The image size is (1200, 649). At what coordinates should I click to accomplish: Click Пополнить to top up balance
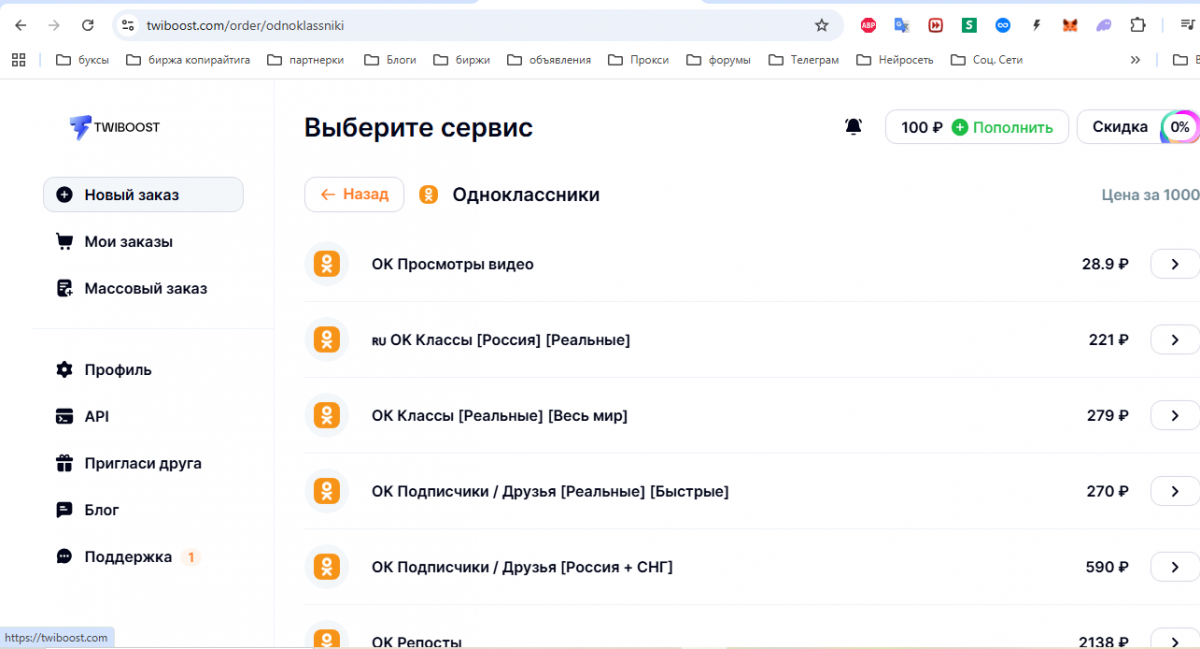coord(1002,127)
